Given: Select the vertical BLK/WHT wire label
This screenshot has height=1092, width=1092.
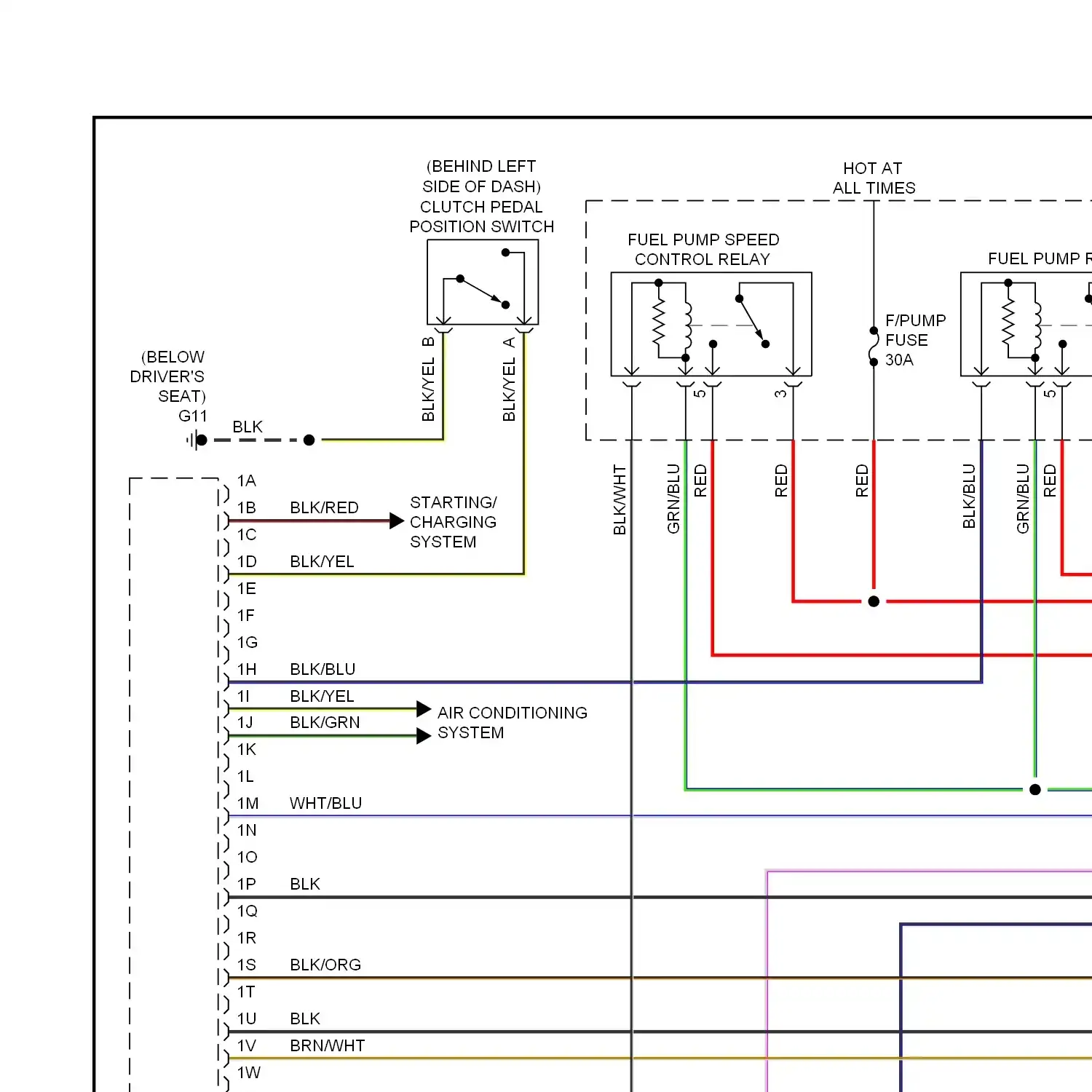Looking at the screenshot, I should tap(620, 499).
